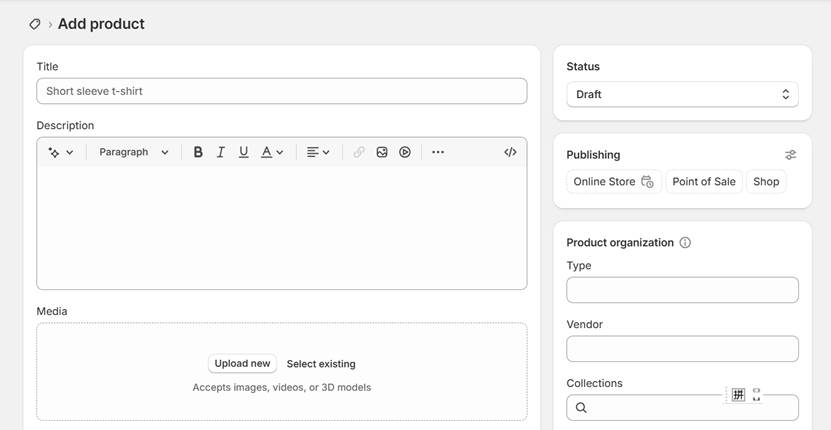Select the Shop channel
This screenshot has width=831, height=430.
(766, 181)
